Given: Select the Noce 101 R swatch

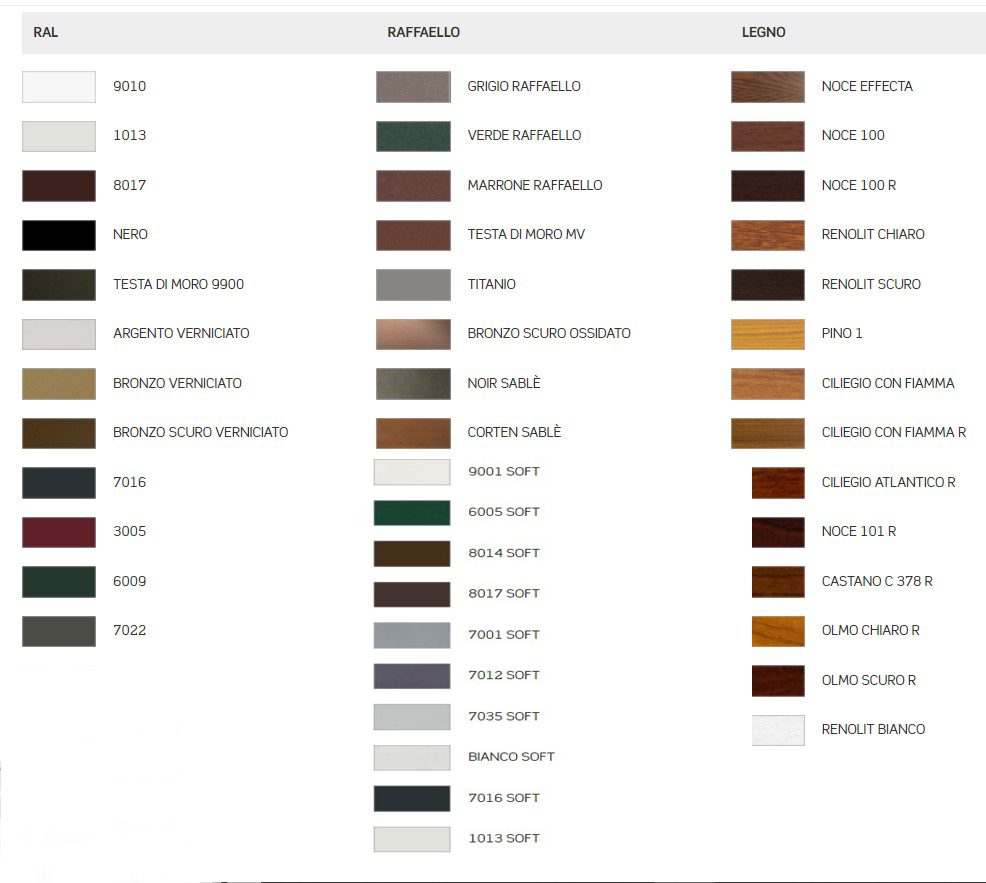Looking at the screenshot, I should 778,532.
